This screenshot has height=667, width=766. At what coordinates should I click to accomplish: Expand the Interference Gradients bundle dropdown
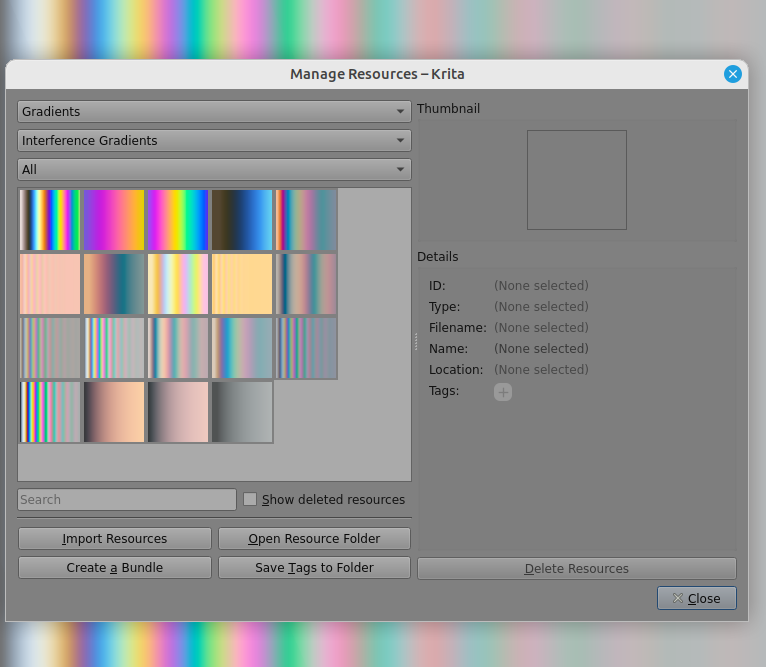(x=214, y=141)
